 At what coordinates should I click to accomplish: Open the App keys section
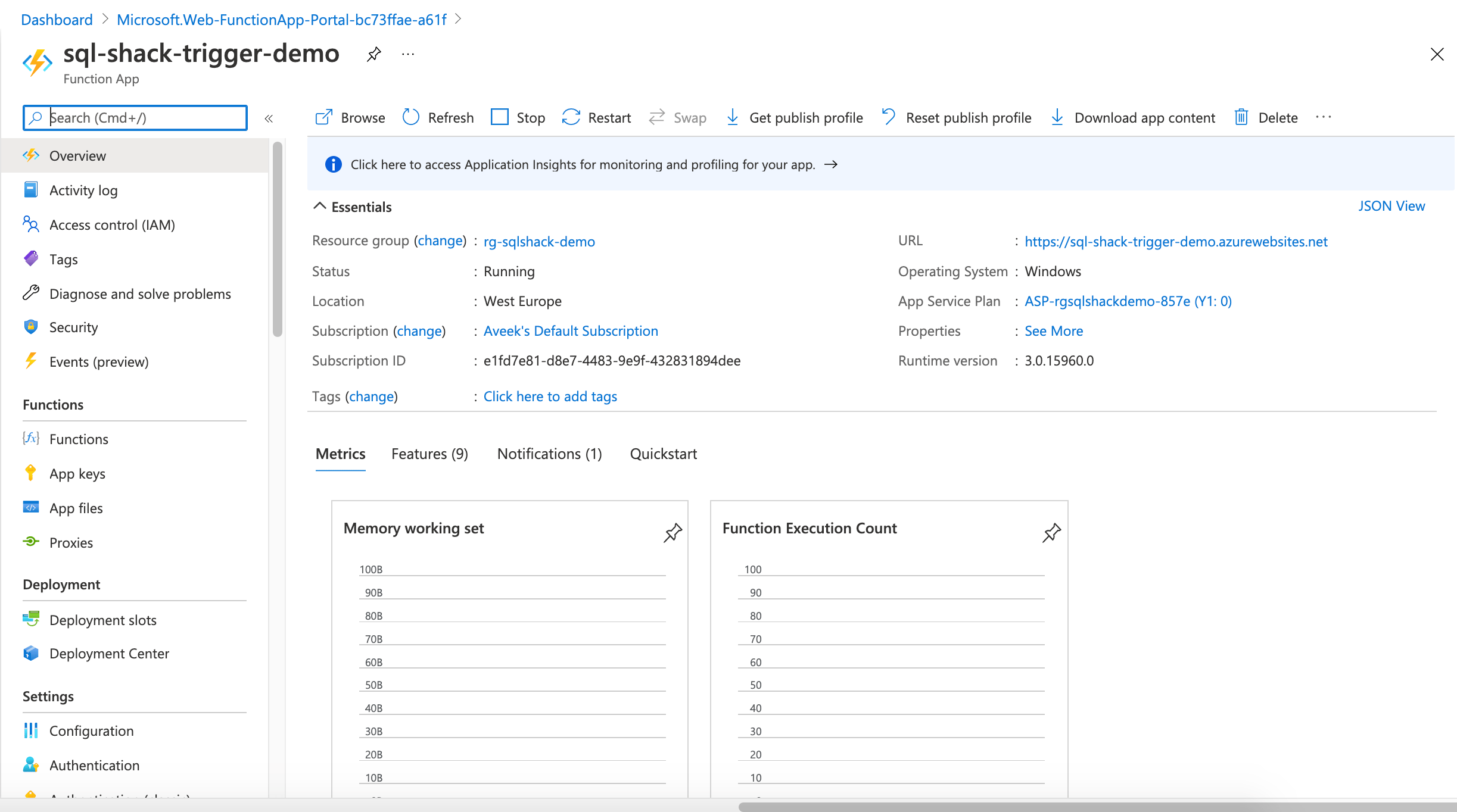(76, 473)
